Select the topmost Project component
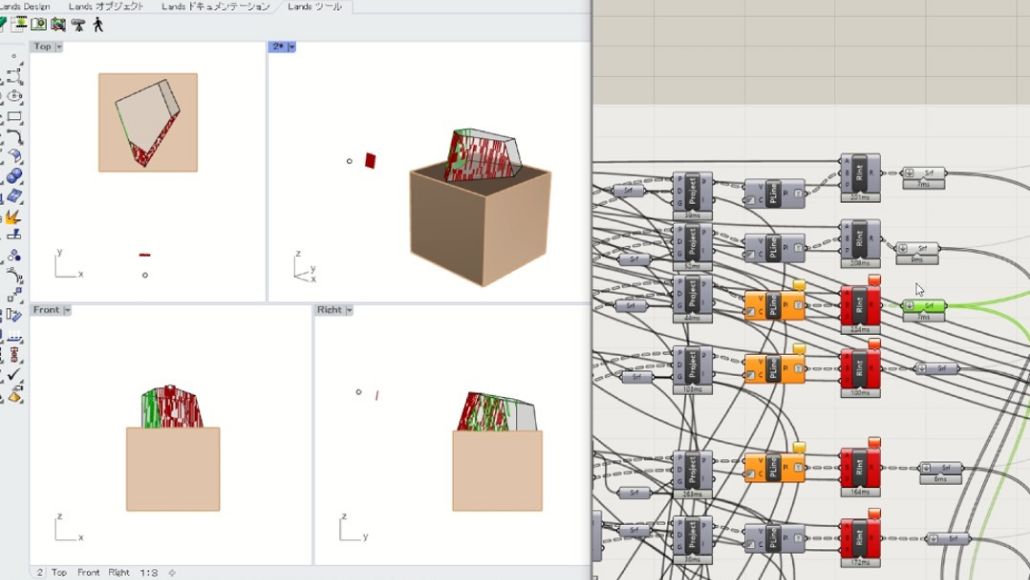 pyautogui.click(x=691, y=190)
